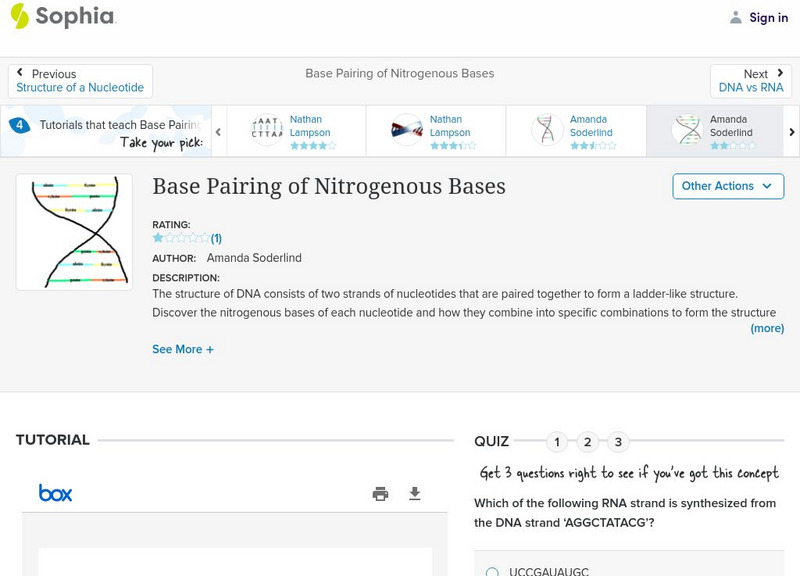Image resolution: width=800 pixels, height=576 pixels.
Task: Click the Box logo
Action: [55, 493]
